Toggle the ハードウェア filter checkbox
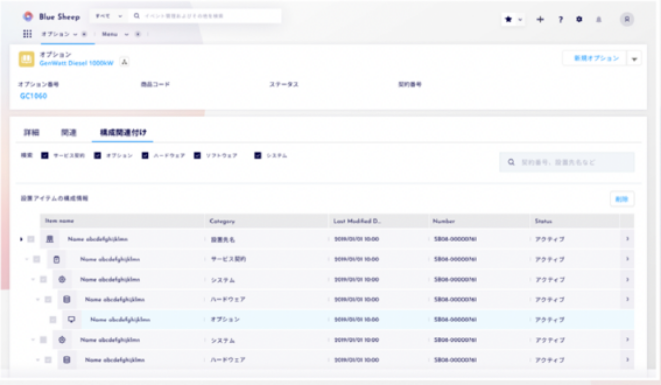This screenshot has height=385, width=661. point(145,156)
